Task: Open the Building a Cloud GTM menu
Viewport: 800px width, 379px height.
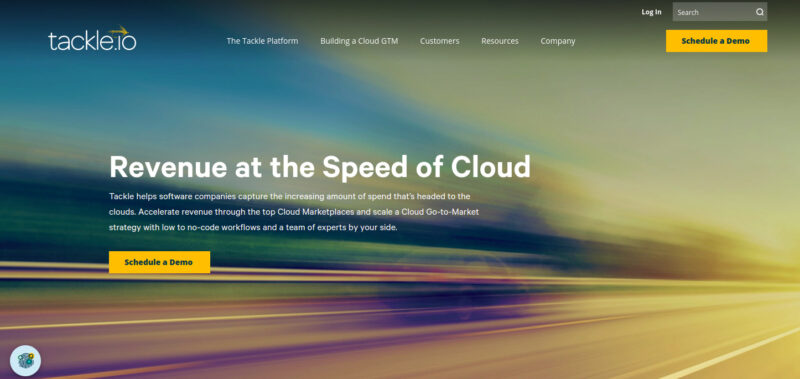Action: [x=359, y=41]
